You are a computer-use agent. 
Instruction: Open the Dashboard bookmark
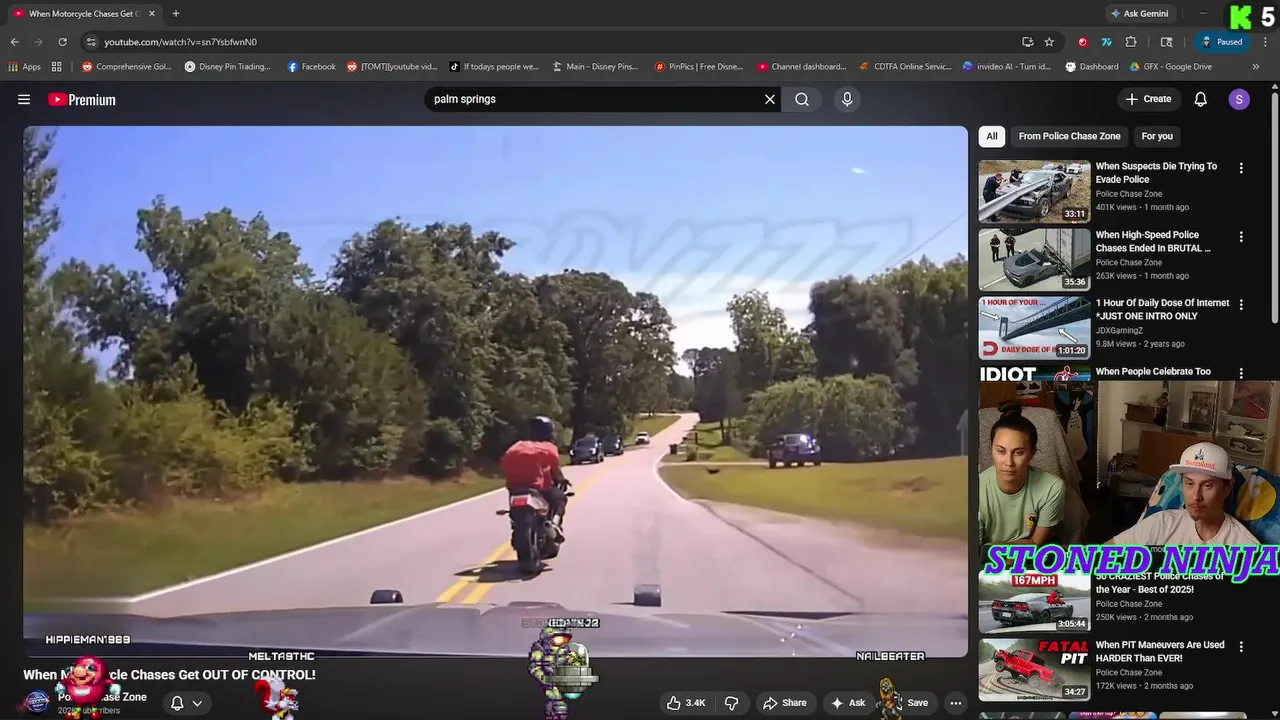coord(1092,67)
